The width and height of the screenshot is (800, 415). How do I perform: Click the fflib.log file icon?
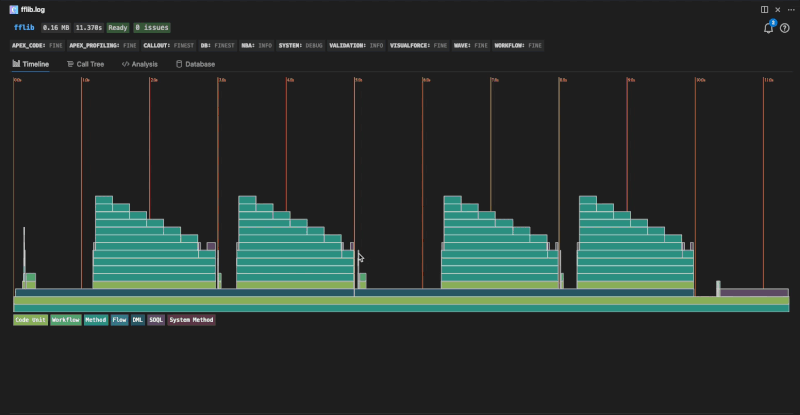pyautogui.click(x=14, y=9)
